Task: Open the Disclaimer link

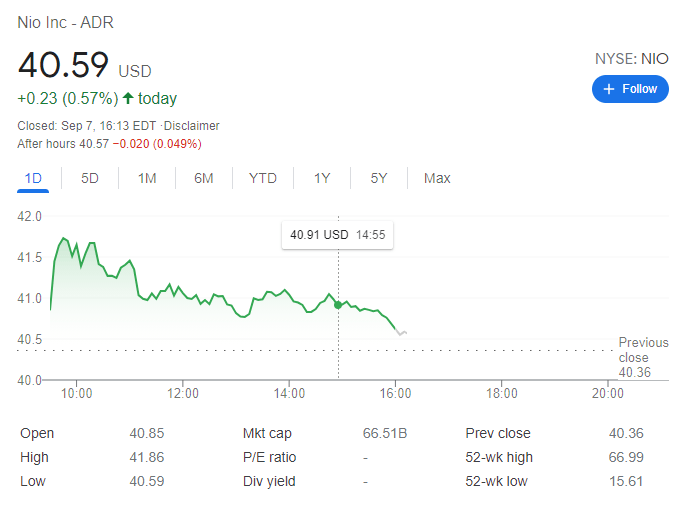Action: 193,126
